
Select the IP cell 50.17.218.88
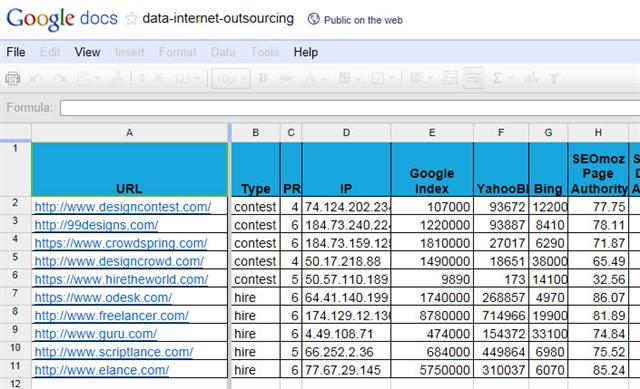click(x=346, y=261)
